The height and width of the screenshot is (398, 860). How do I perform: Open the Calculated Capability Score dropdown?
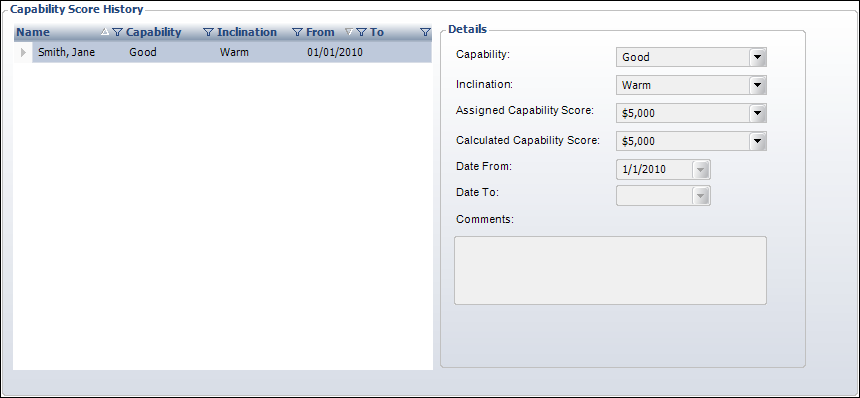pos(757,141)
